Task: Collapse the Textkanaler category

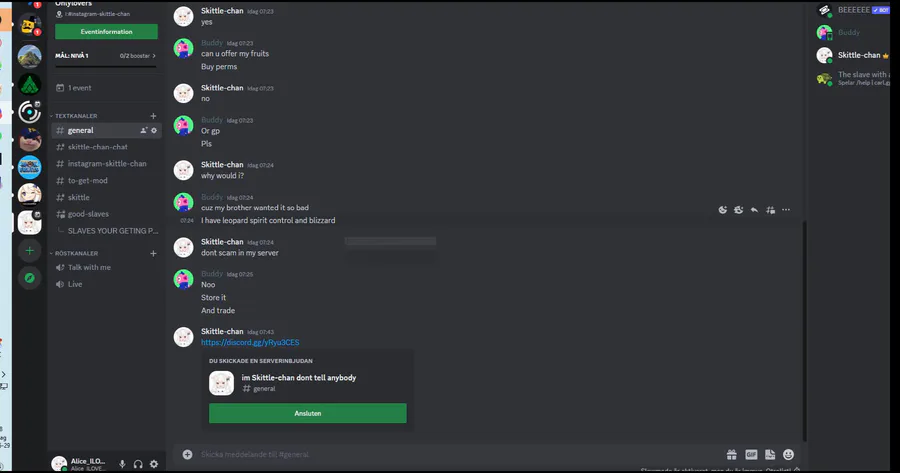Action: 76,116
